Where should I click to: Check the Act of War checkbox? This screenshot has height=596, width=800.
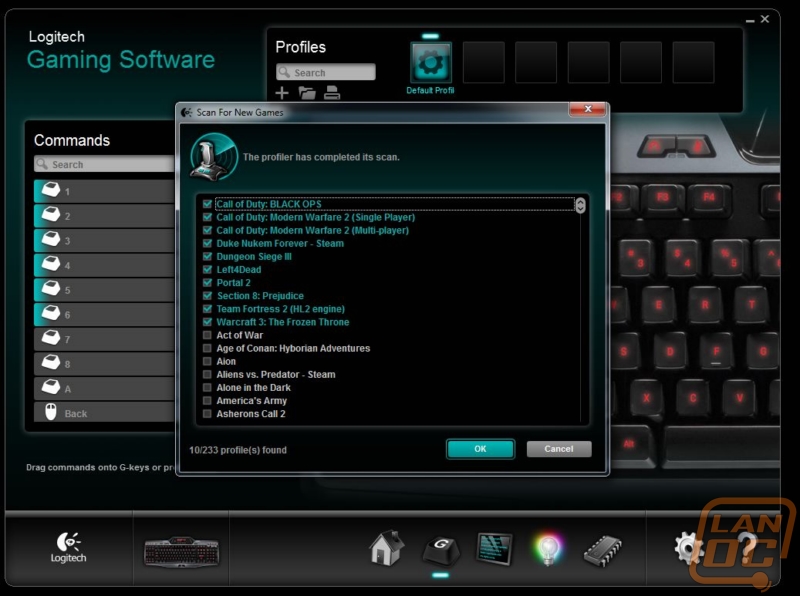pyautogui.click(x=207, y=335)
